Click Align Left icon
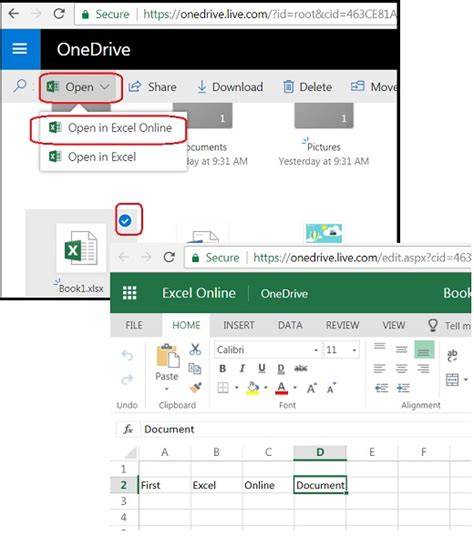 point(379,368)
